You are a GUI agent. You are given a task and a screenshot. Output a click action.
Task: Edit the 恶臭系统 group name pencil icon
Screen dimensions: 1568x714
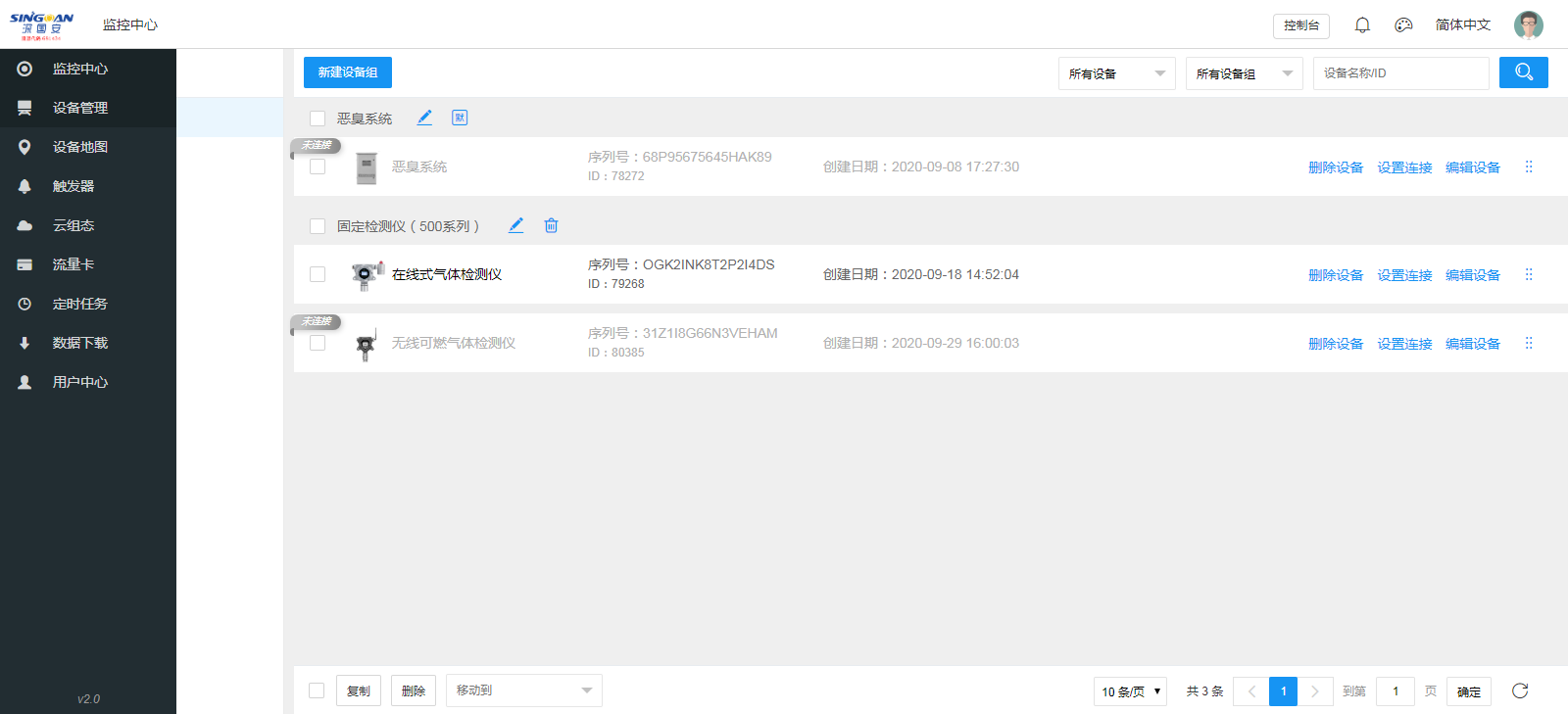pos(424,118)
